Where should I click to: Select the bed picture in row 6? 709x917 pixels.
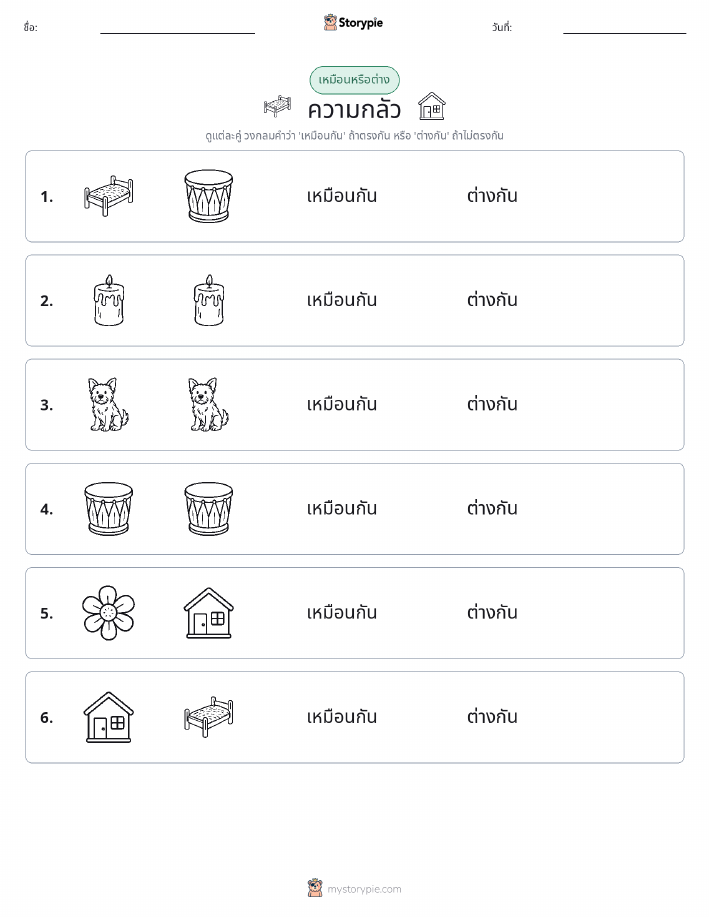[208, 717]
